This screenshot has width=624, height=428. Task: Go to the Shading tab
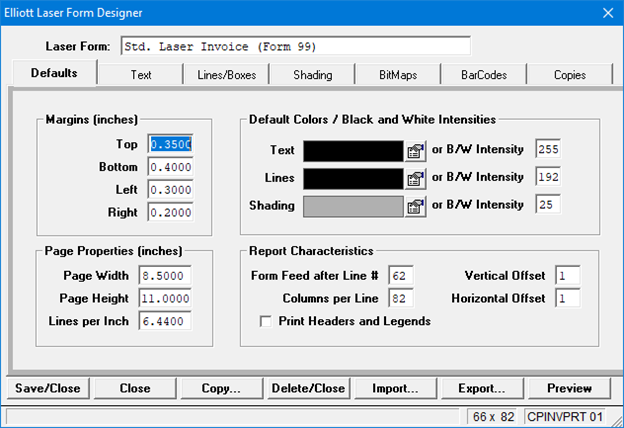[x=312, y=75]
